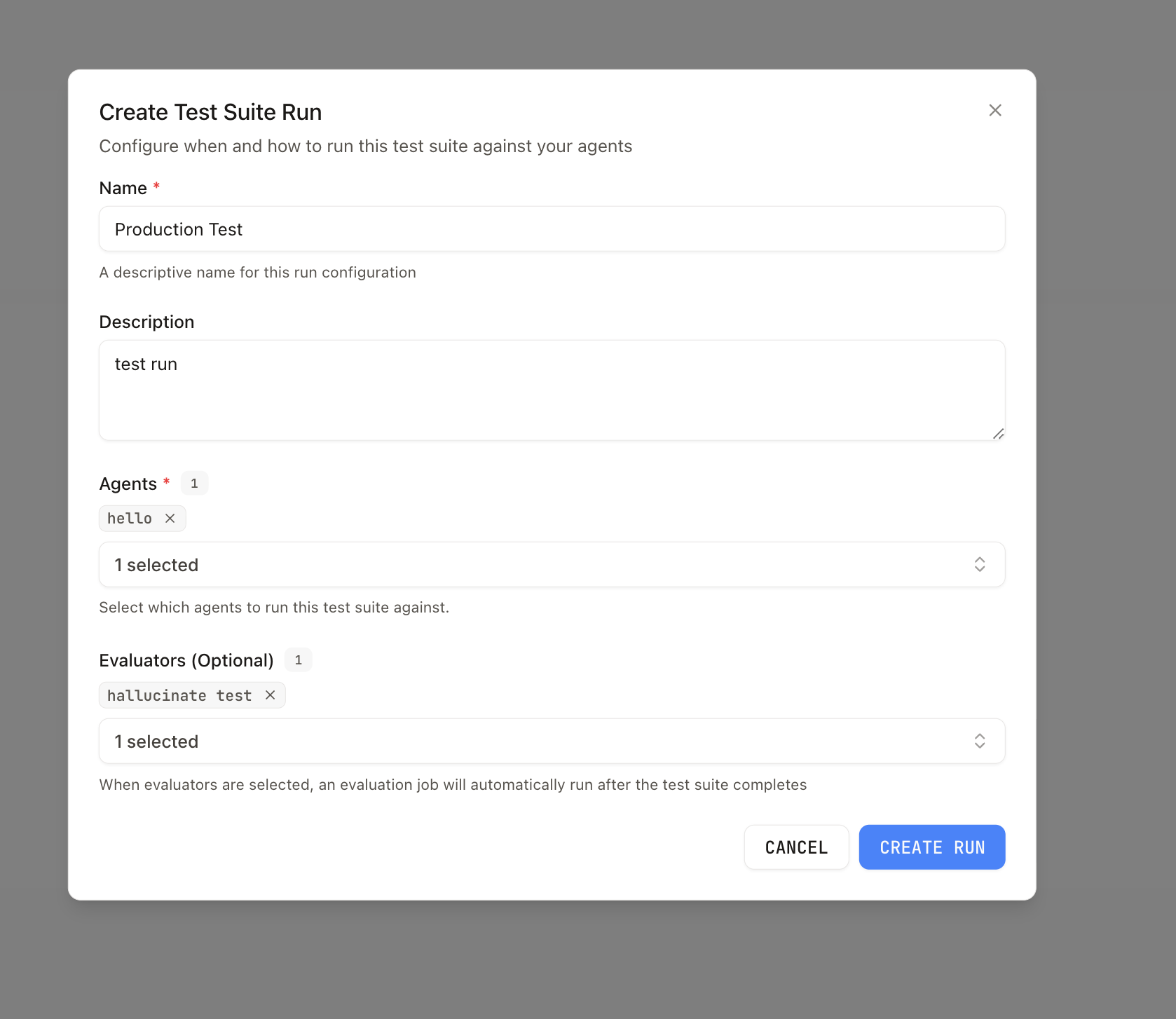Close the Create Test Suite Run dialog
Image resolution: width=1176 pixels, height=1019 pixels.
tap(994, 111)
